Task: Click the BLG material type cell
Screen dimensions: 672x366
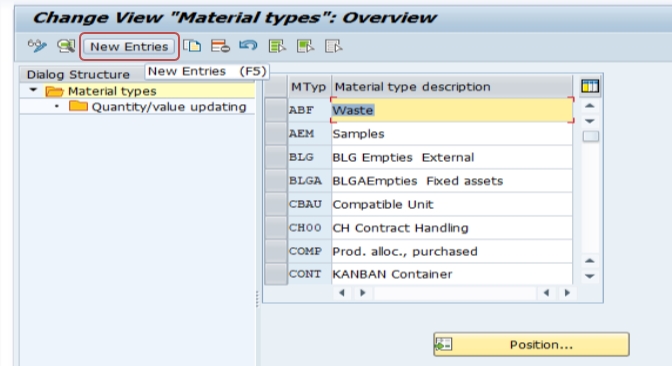Action: tap(309, 157)
